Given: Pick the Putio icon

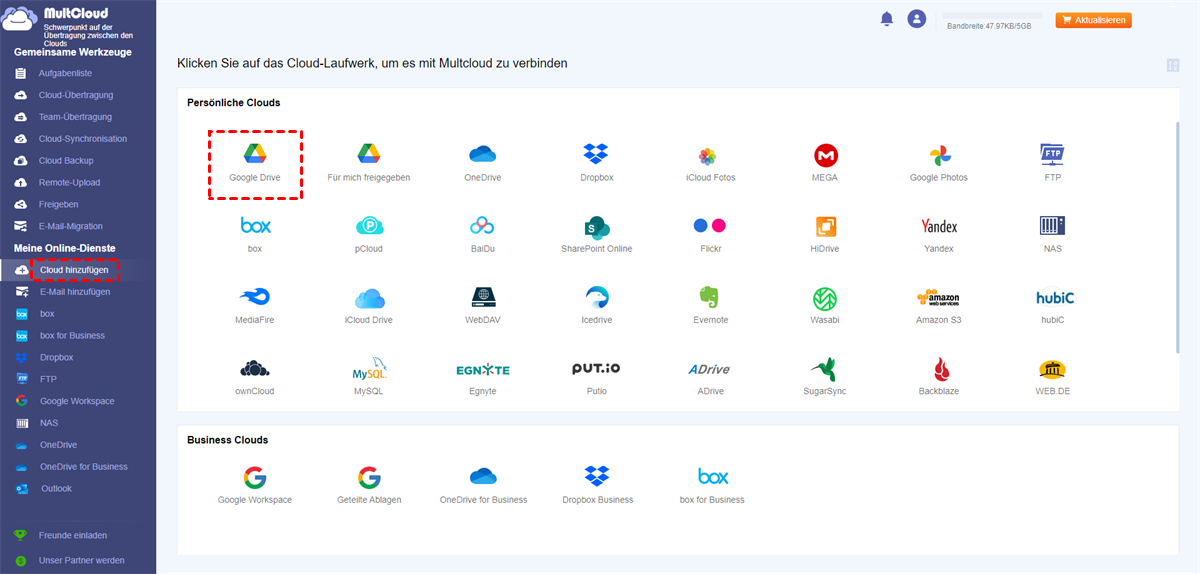Looking at the screenshot, I should click(597, 368).
